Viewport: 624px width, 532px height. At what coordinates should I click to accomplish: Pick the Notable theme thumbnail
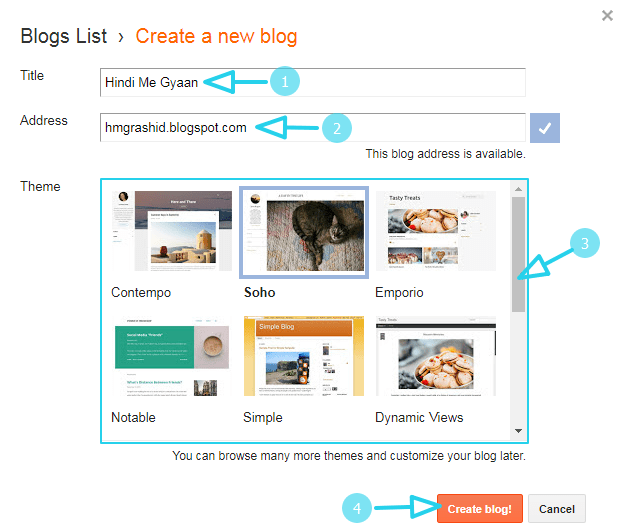(172, 356)
